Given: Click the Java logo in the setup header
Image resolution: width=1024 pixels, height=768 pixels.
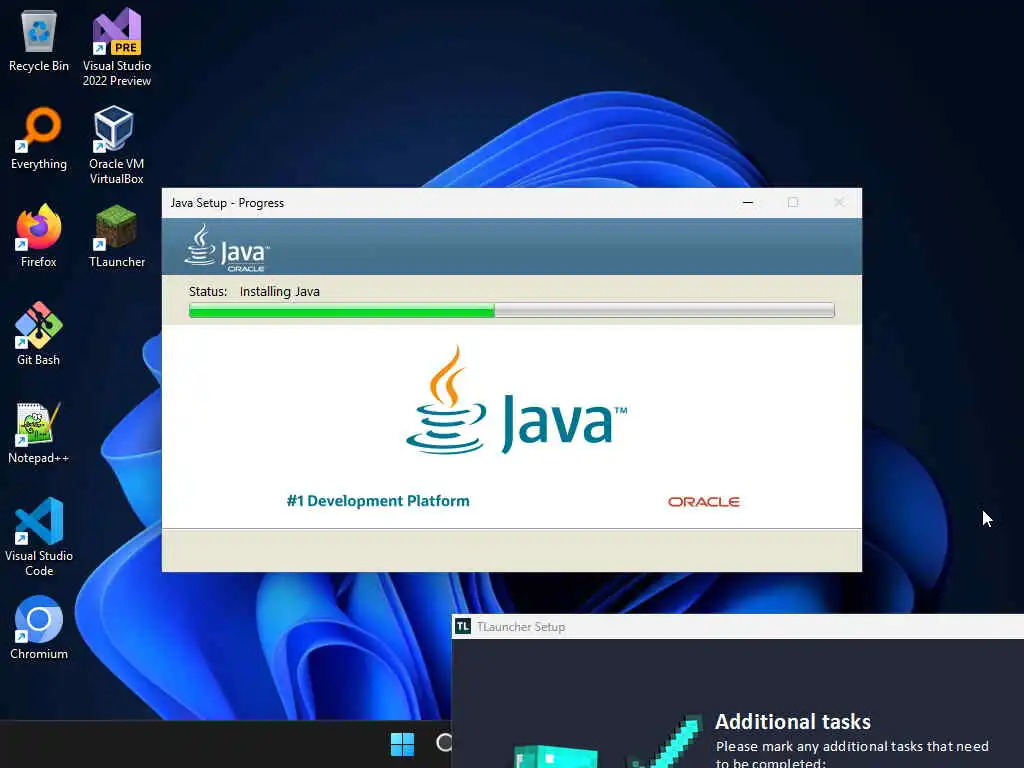Looking at the screenshot, I should (227, 248).
